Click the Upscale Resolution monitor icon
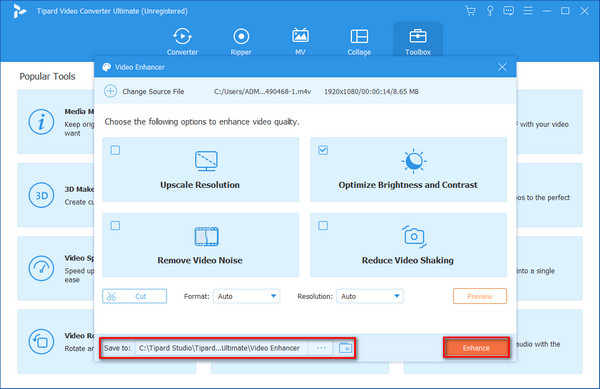This screenshot has width=600, height=389. point(206,161)
